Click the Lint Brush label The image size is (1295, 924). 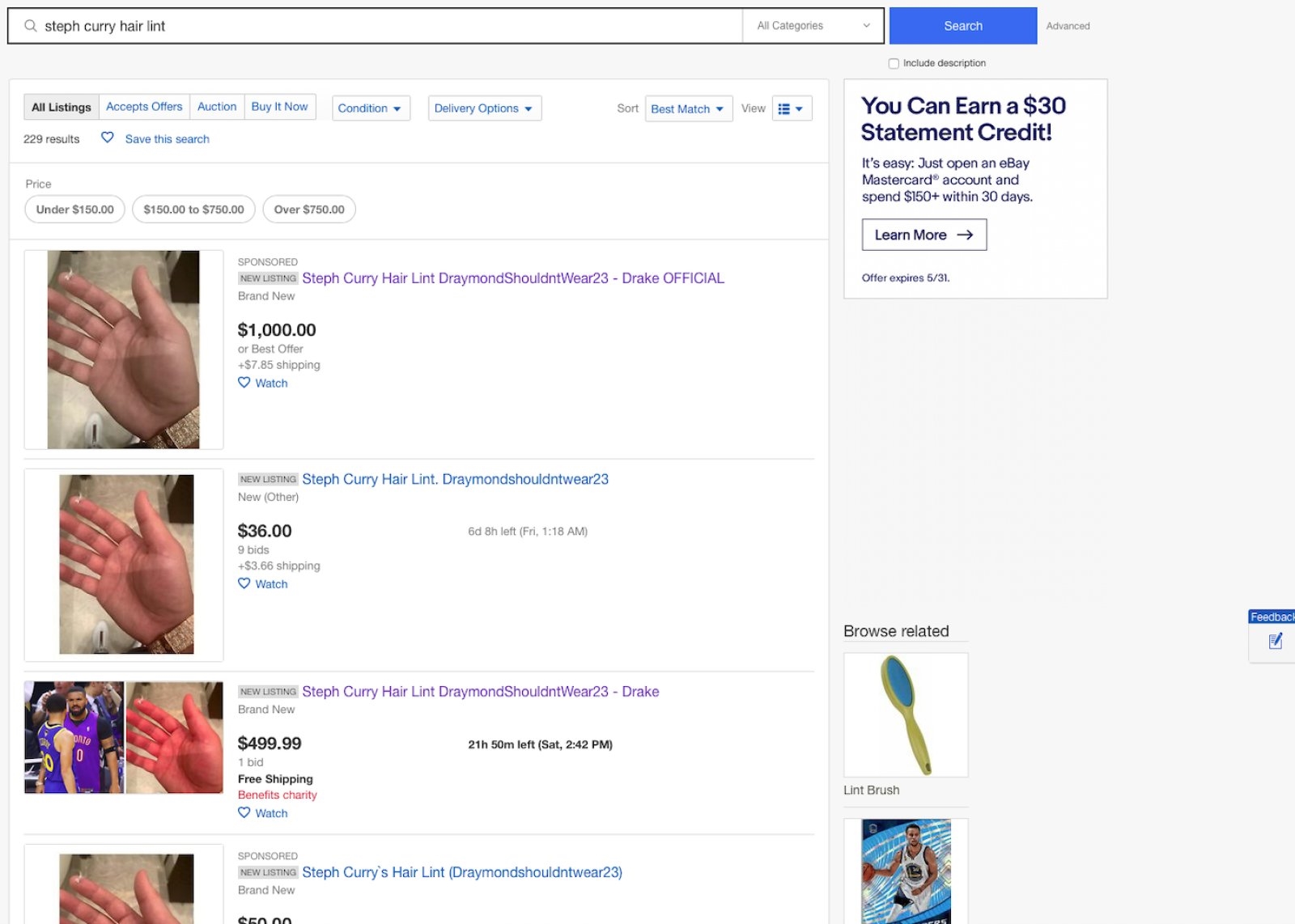point(871,790)
